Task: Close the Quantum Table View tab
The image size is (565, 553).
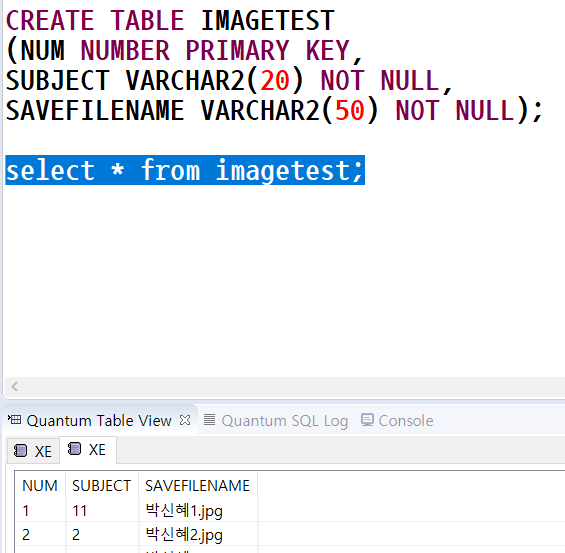Action: point(185,420)
